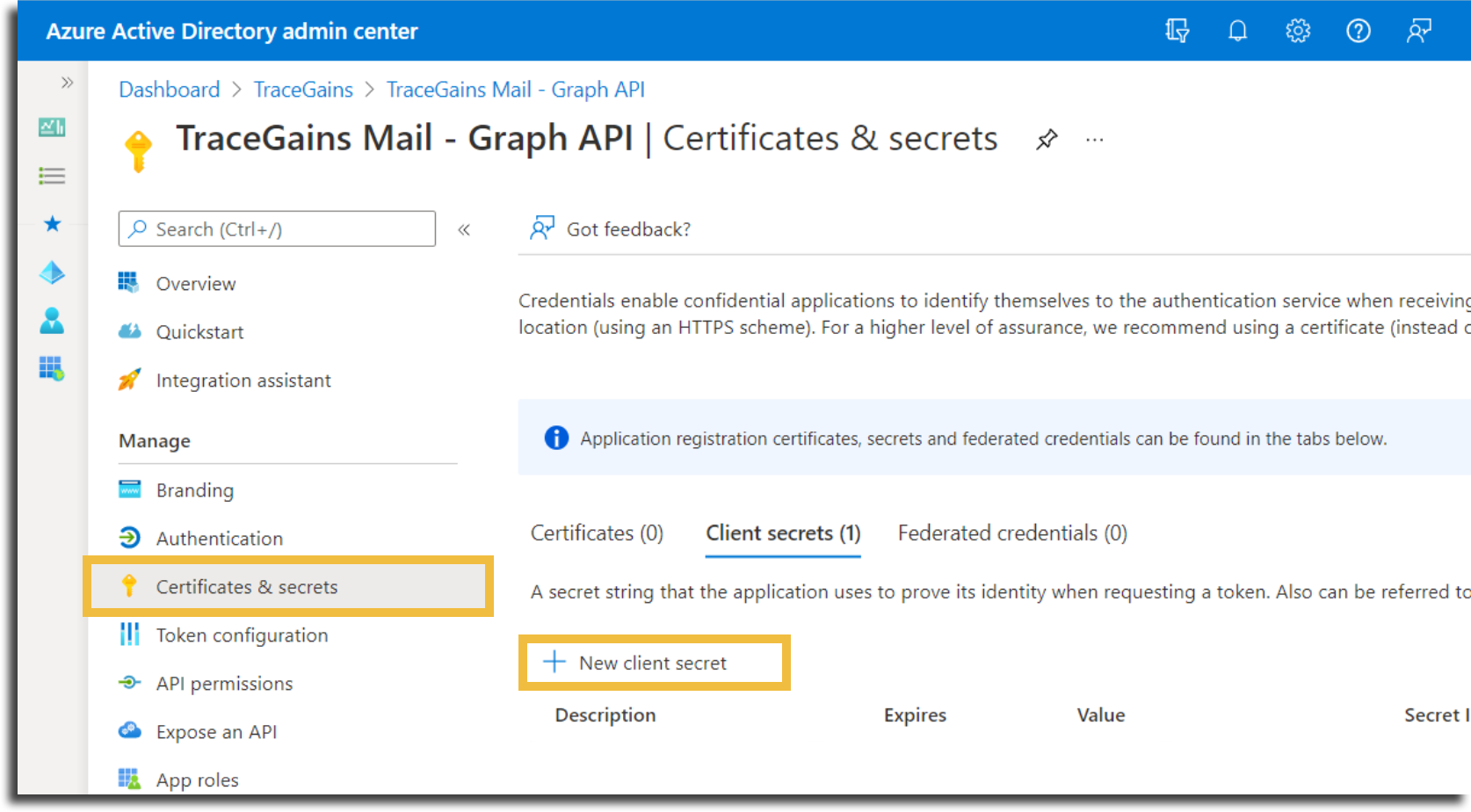Click the Expose an API cloud icon
1471x812 pixels.
(x=129, y=730)
